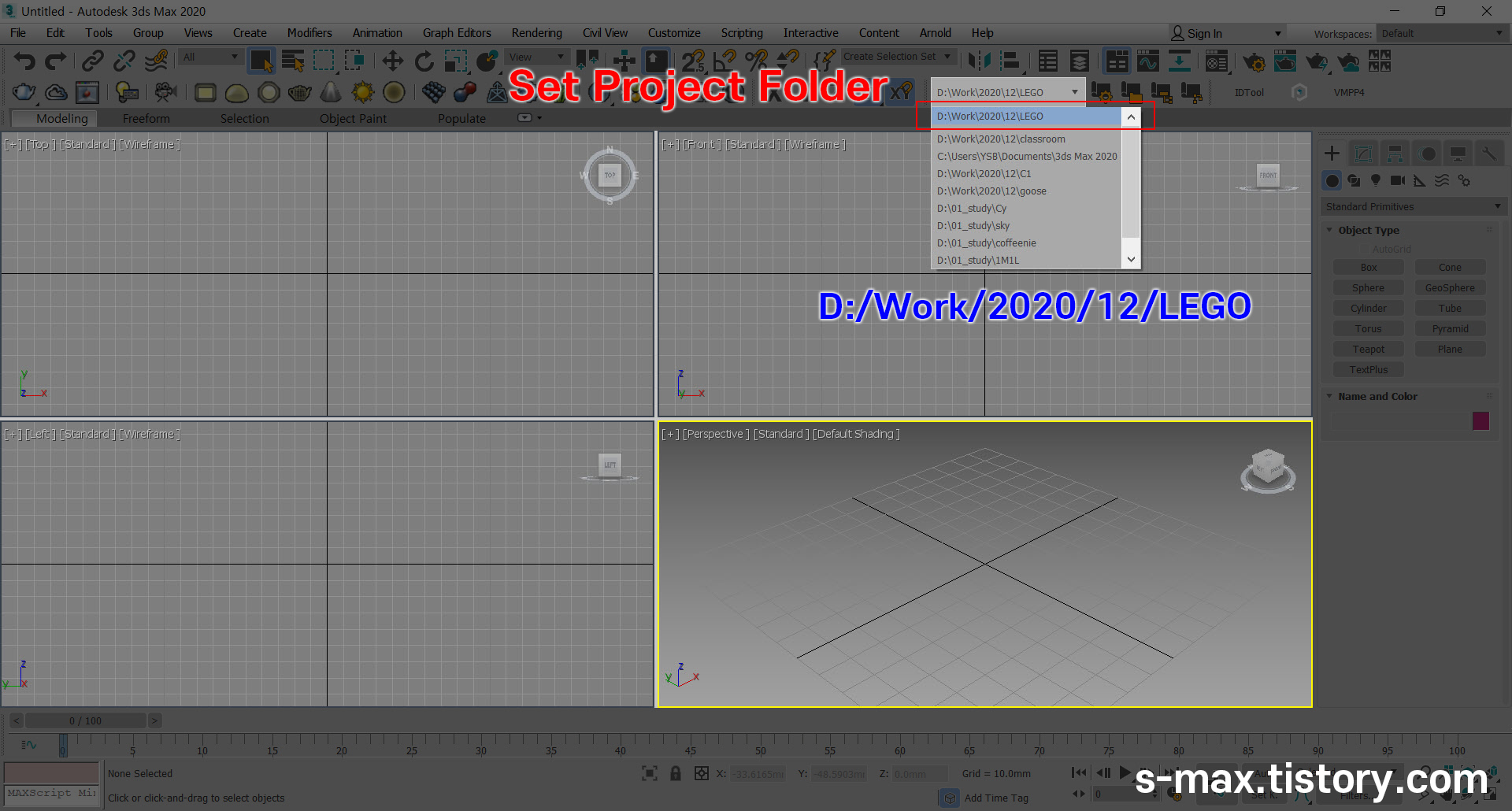Click the Undo arrow icon
Image resolution: width=1512 pixels, height=811 pixels.
tap(25, 61)
